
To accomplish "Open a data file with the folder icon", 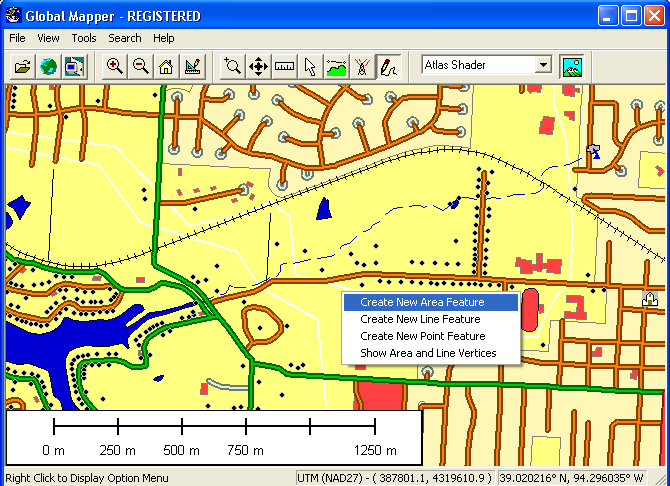I will click(x=22, y=67).
